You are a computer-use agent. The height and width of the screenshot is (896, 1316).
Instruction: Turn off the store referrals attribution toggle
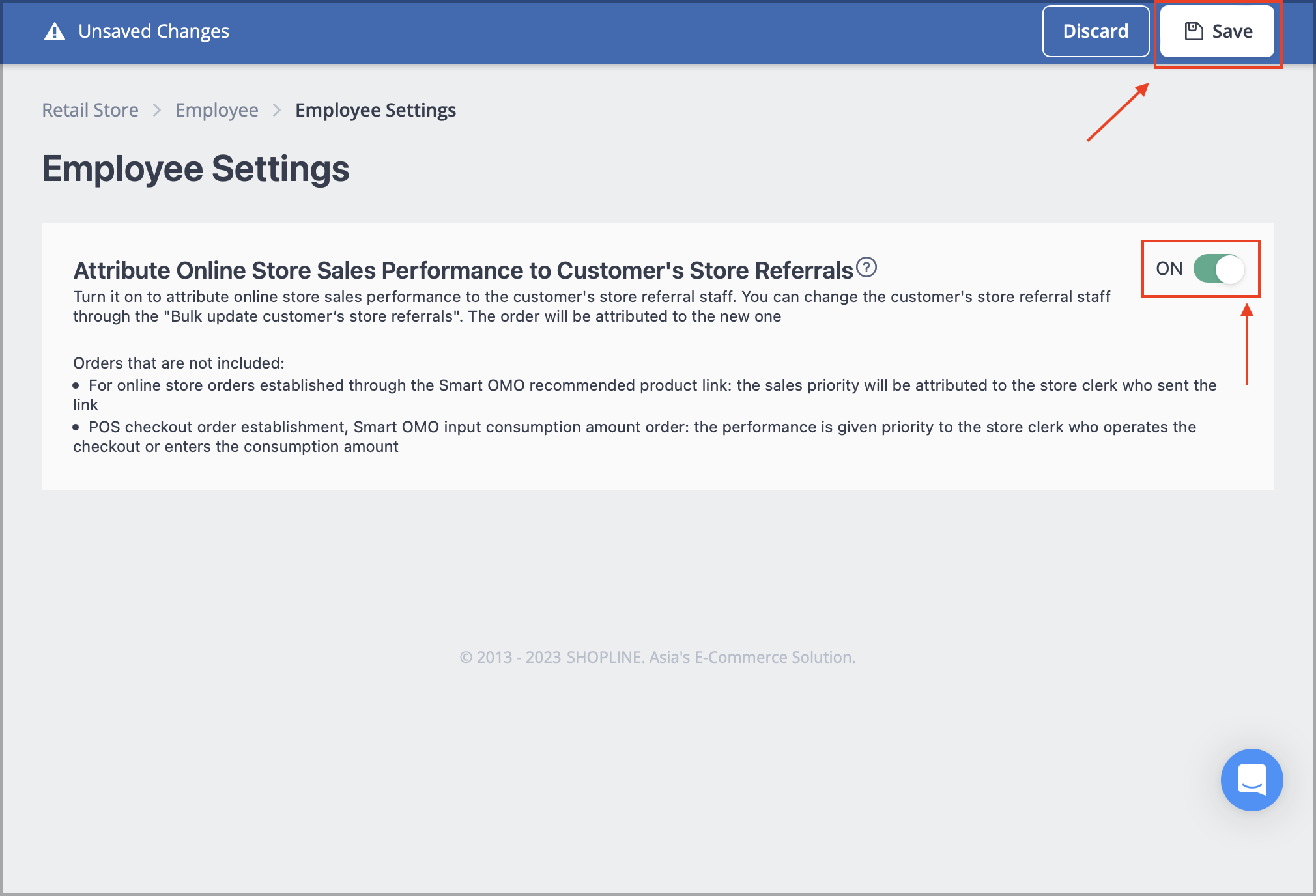tap(1218, 268)
